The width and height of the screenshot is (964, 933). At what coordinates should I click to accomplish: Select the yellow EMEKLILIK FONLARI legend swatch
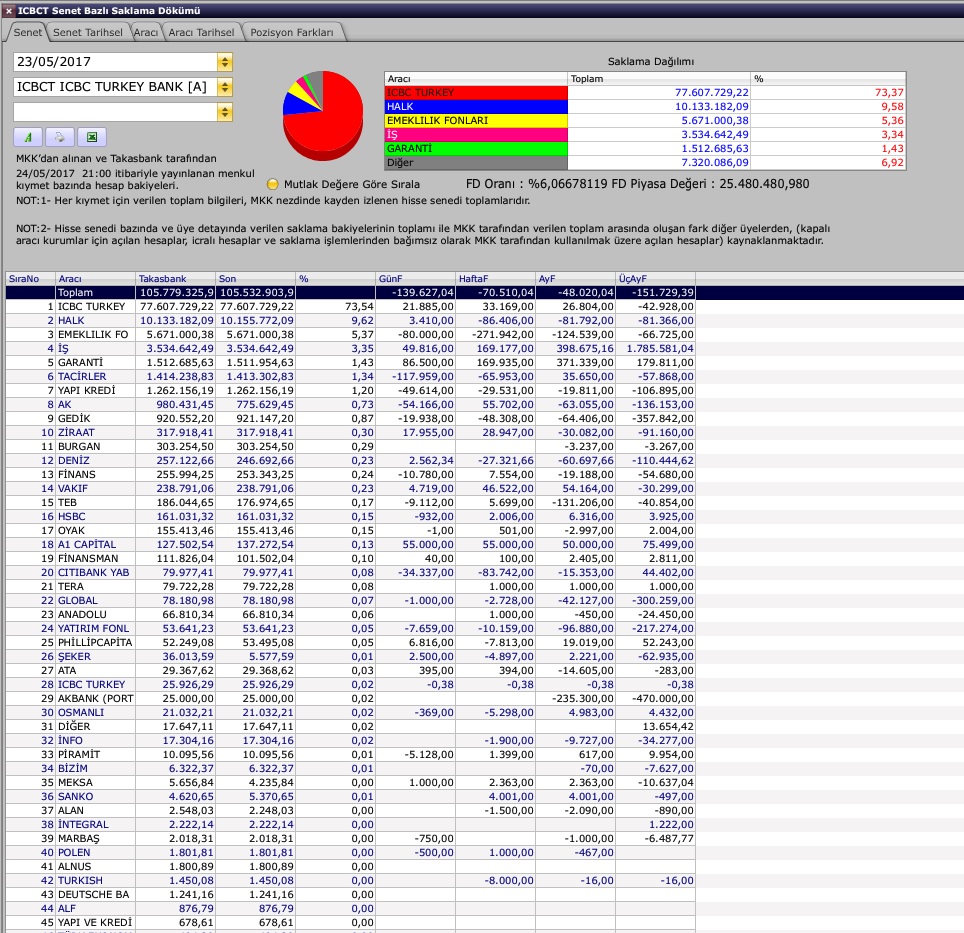click(476, 121)
